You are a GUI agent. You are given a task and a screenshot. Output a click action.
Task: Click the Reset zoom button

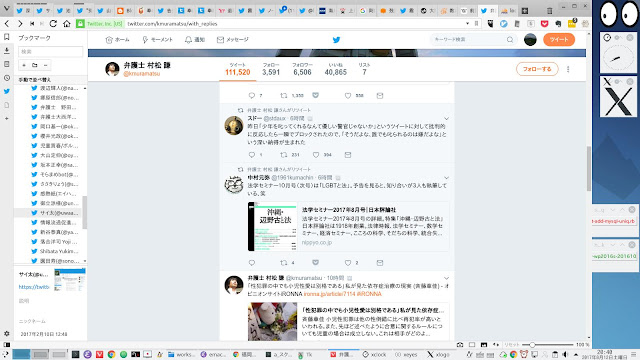pyautogui.click(x=511, y=345)
